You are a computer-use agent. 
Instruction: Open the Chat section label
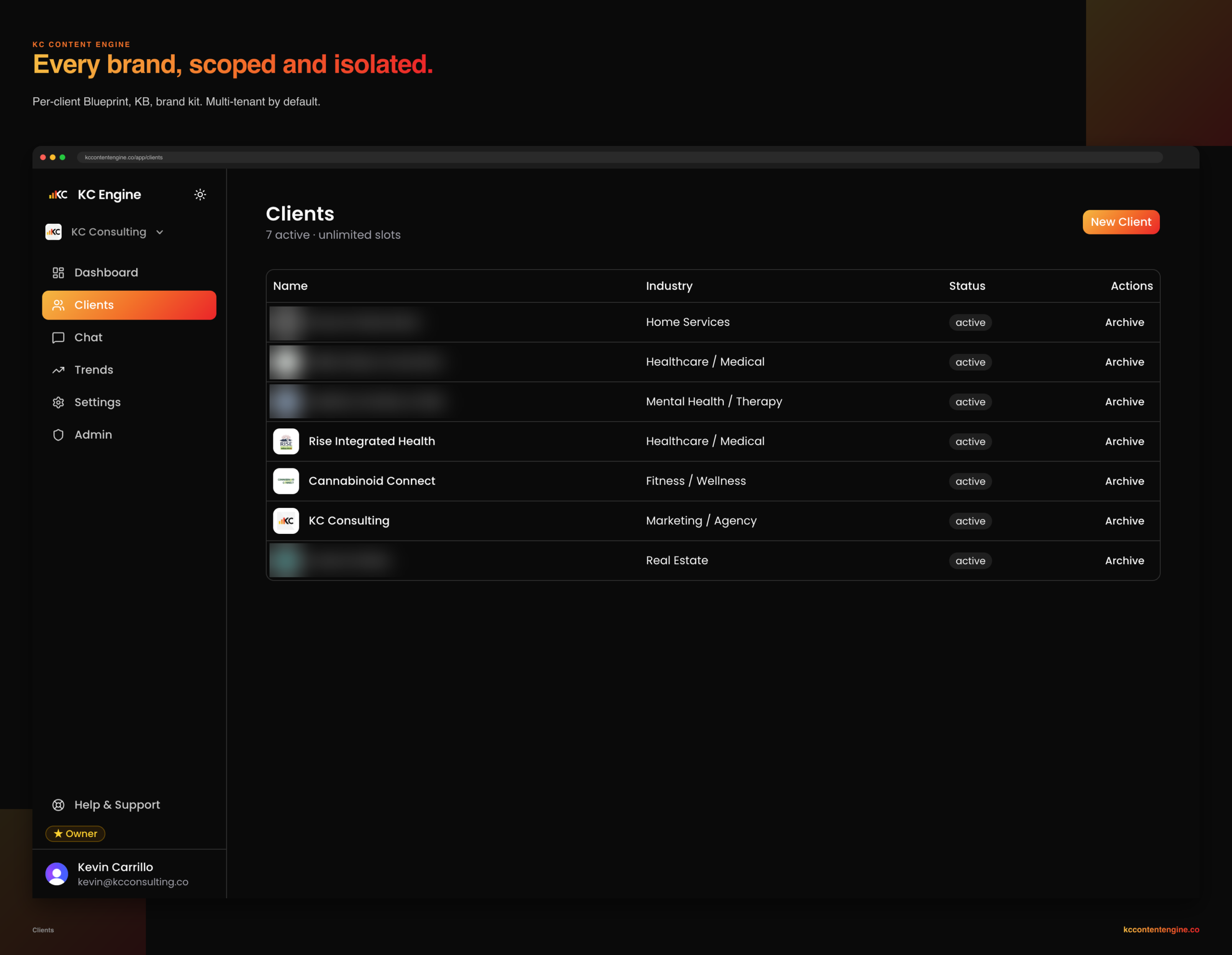(x=89, y=337)
